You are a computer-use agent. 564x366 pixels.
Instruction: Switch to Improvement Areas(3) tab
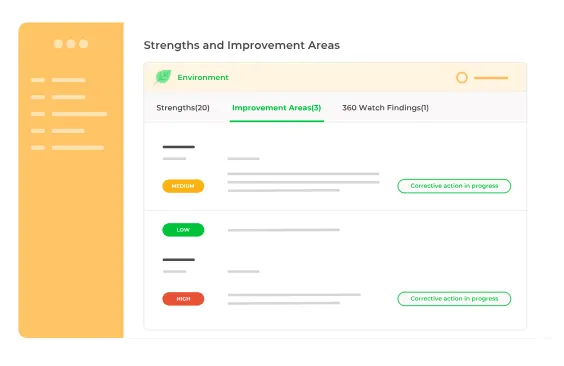(x=276, y=108)
